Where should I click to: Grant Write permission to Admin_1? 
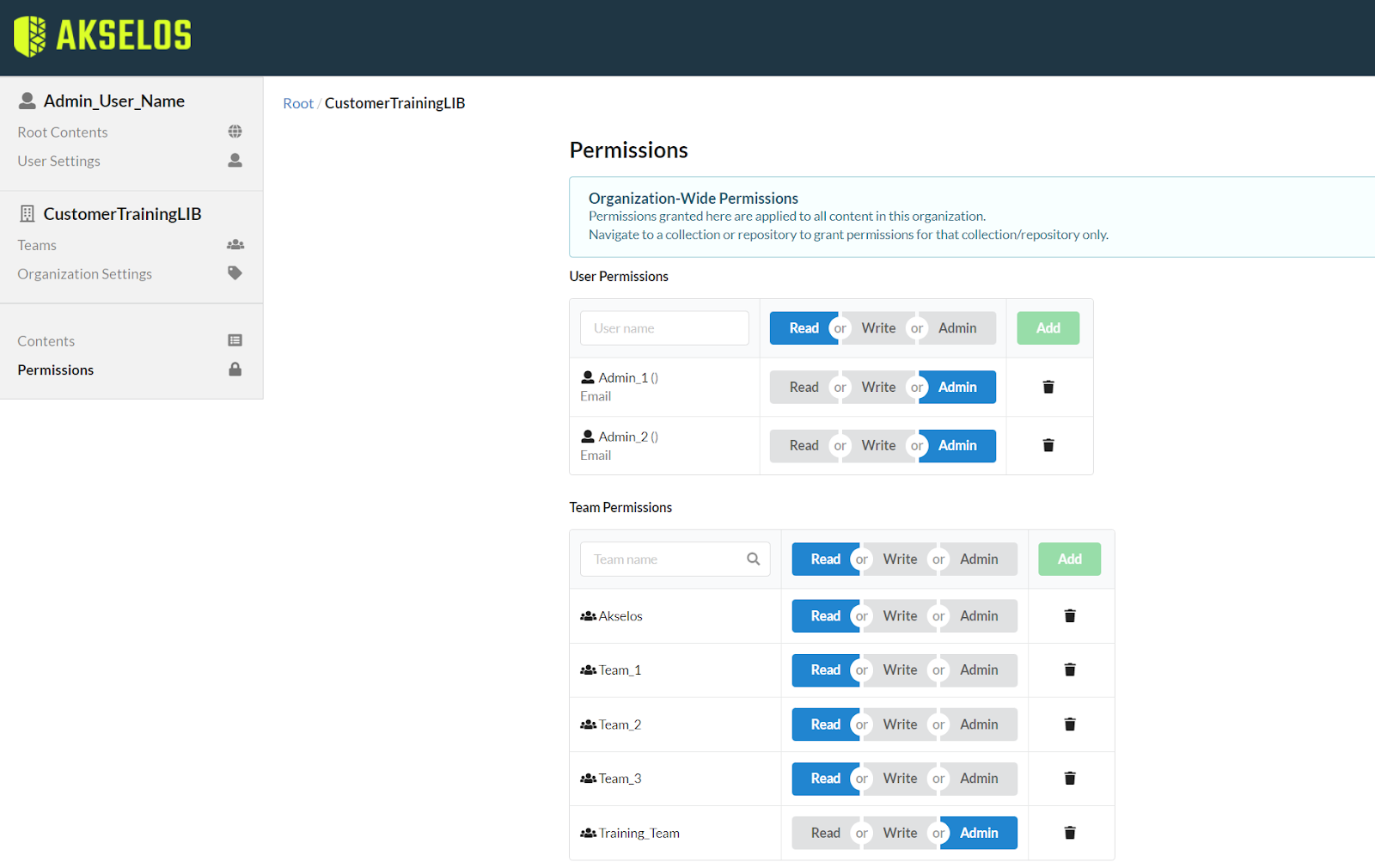(878, 387)
